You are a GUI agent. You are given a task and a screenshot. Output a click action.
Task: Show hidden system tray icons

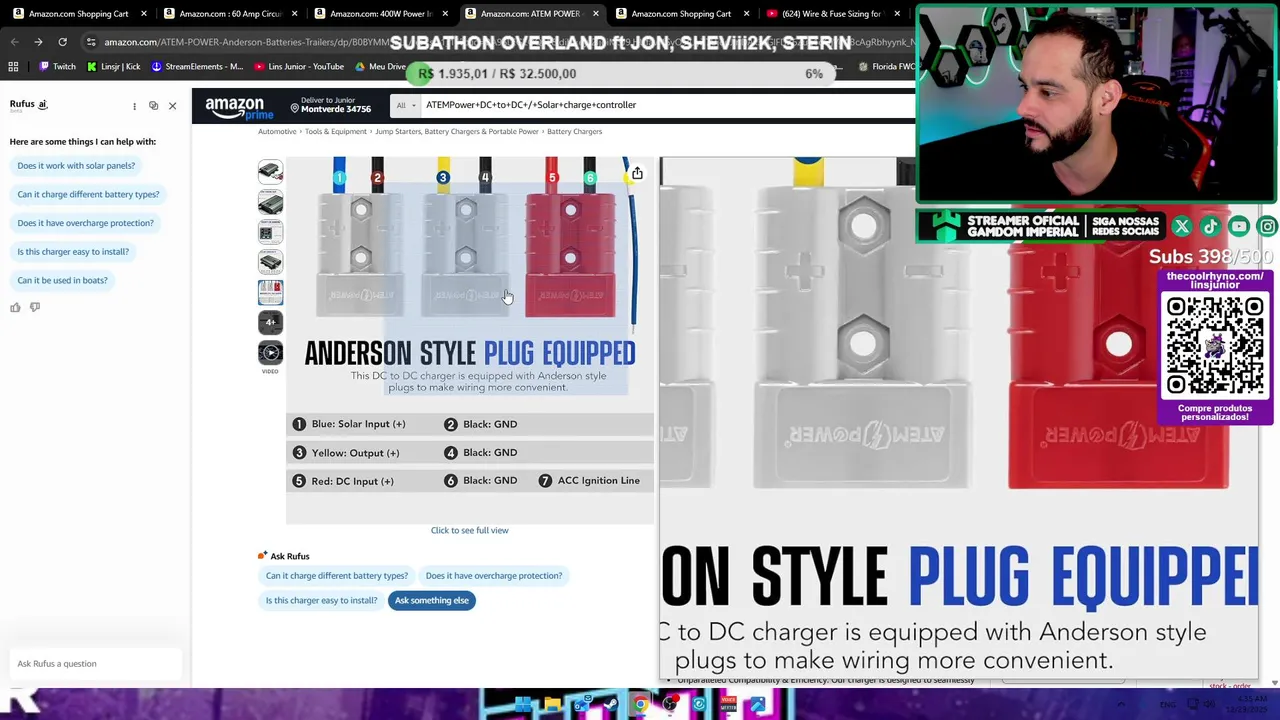(x=1121, y=705)
